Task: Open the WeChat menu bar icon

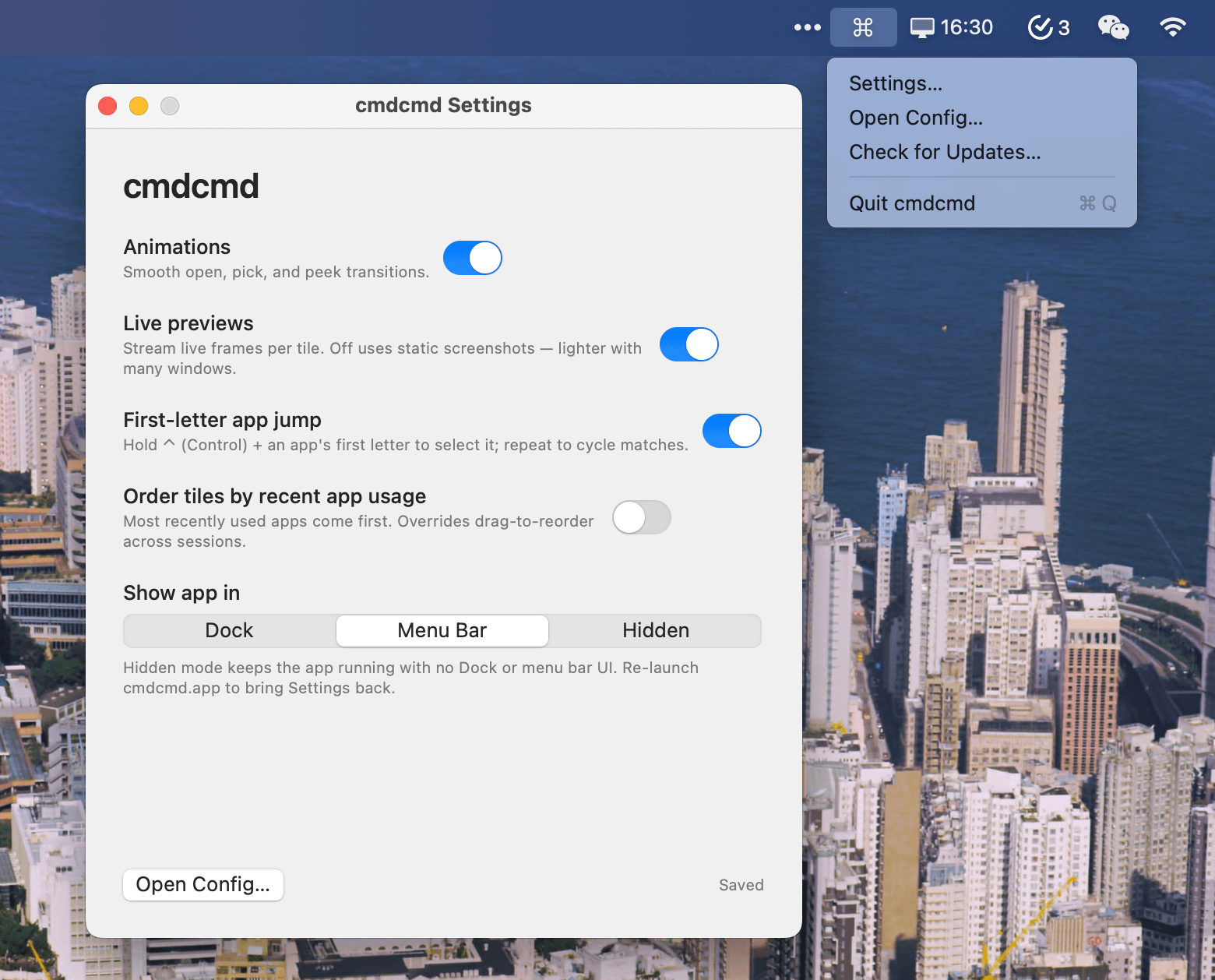Action: pos(1114,27)
